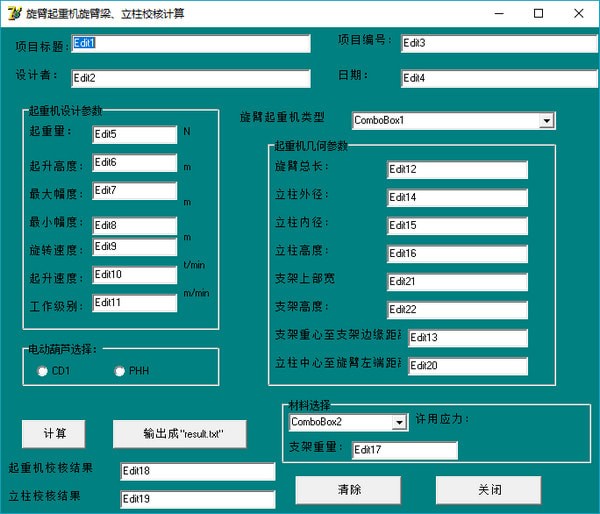Click the 支架高度 Edit22 input

(x=457, y=310)
